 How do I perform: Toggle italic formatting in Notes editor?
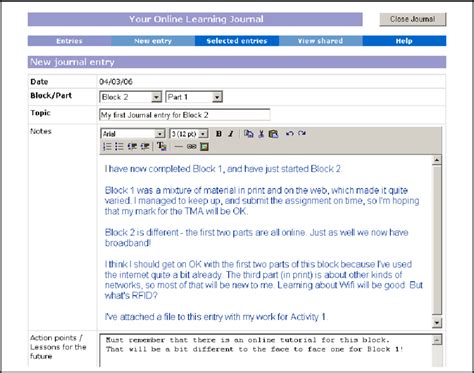point(231,134)
